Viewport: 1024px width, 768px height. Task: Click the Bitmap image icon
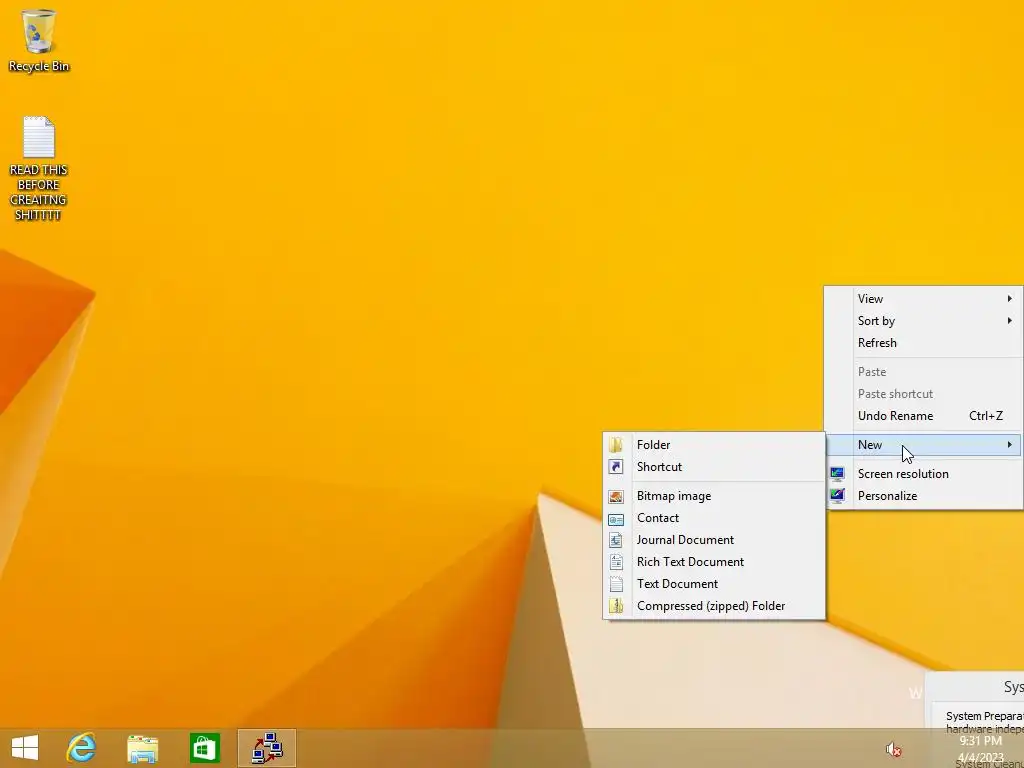click(615, 496)
